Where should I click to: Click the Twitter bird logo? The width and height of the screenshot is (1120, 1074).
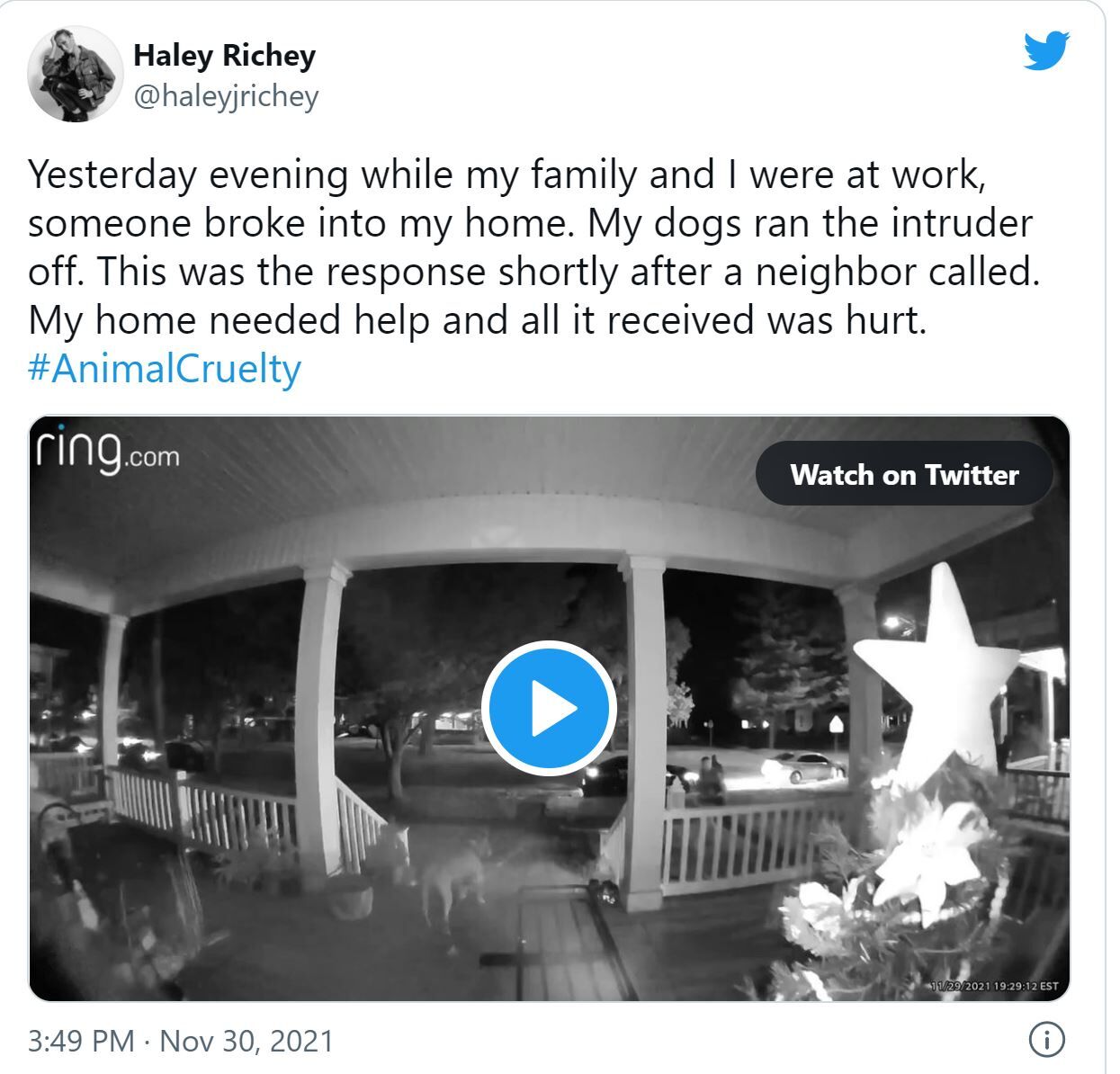(x=1046, y=50)
